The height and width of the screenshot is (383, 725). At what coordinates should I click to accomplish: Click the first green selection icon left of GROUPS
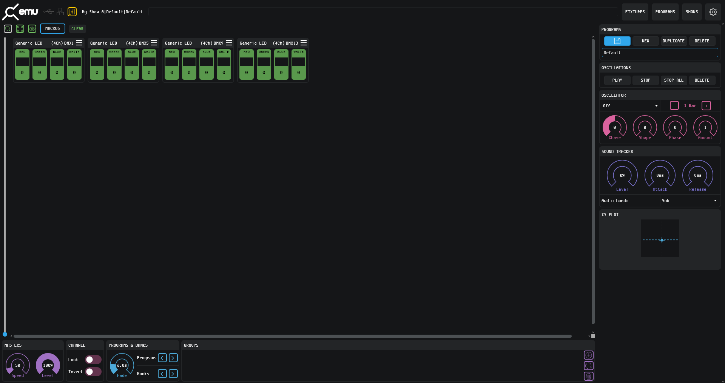[20, 29]
